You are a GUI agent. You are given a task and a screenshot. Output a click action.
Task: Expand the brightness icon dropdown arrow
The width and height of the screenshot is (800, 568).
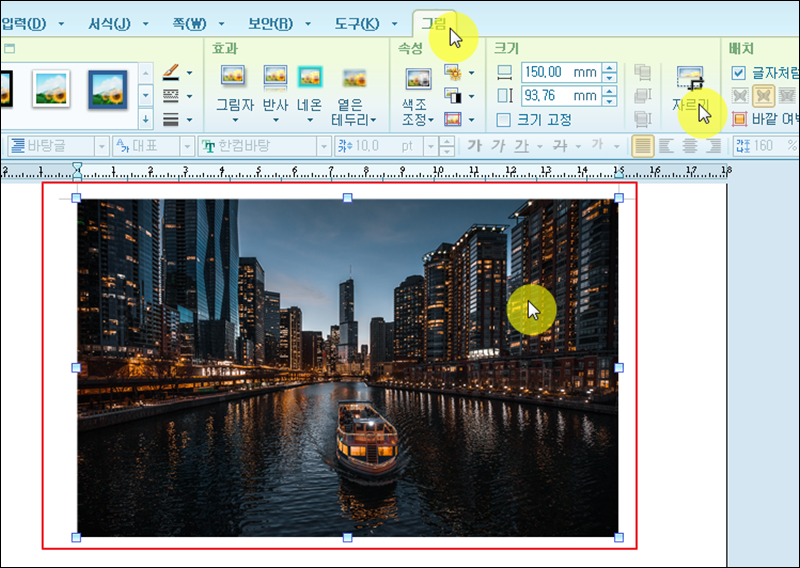click(471, 73)
